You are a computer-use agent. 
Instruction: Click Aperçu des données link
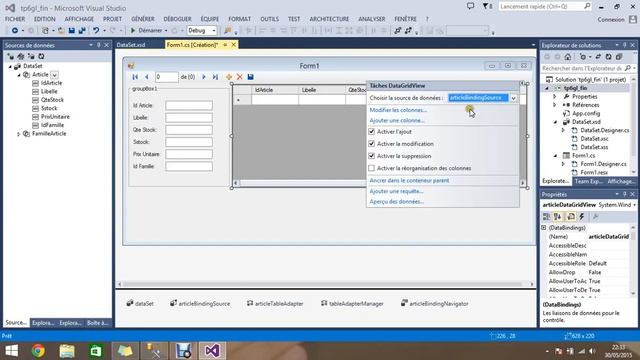pos(397,202)
